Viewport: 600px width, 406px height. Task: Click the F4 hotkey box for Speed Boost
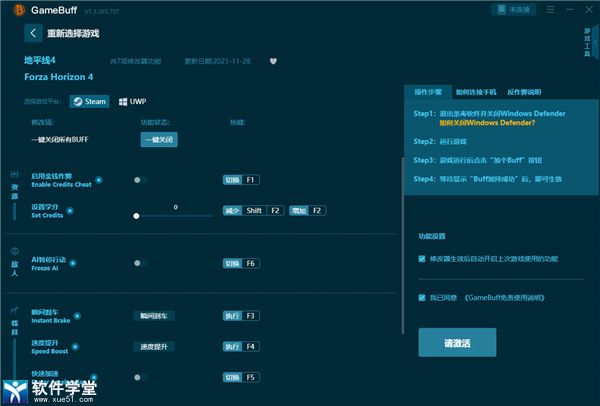tap(241, 347)
